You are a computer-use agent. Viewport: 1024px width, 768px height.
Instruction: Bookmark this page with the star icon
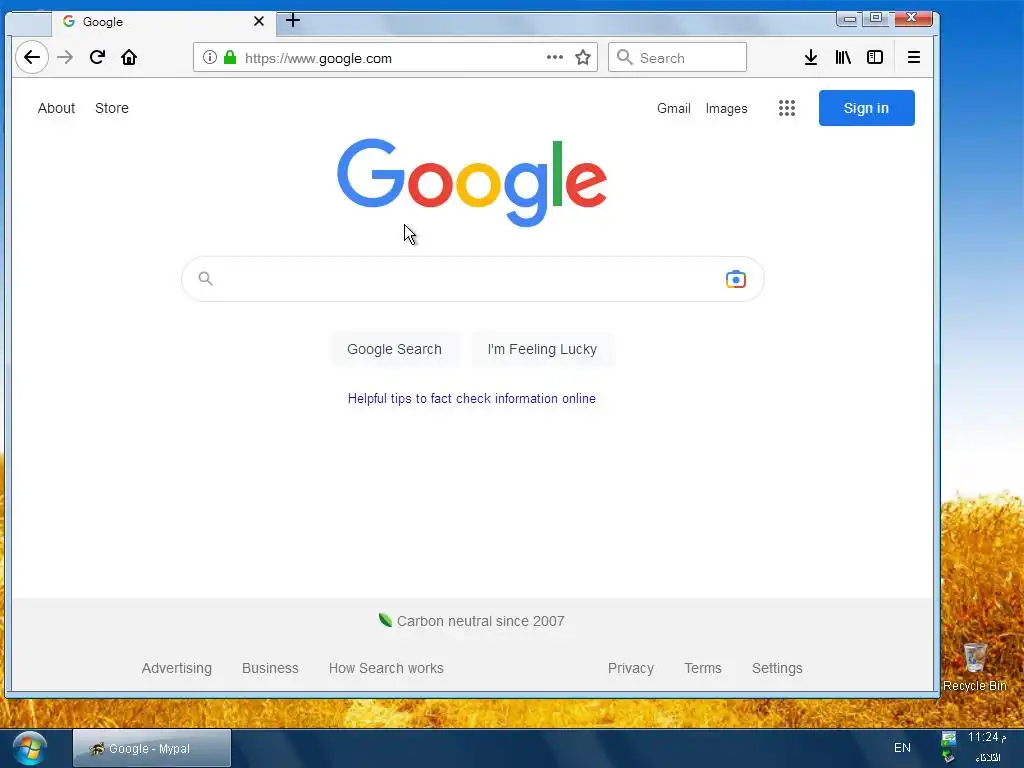[583, 57]
